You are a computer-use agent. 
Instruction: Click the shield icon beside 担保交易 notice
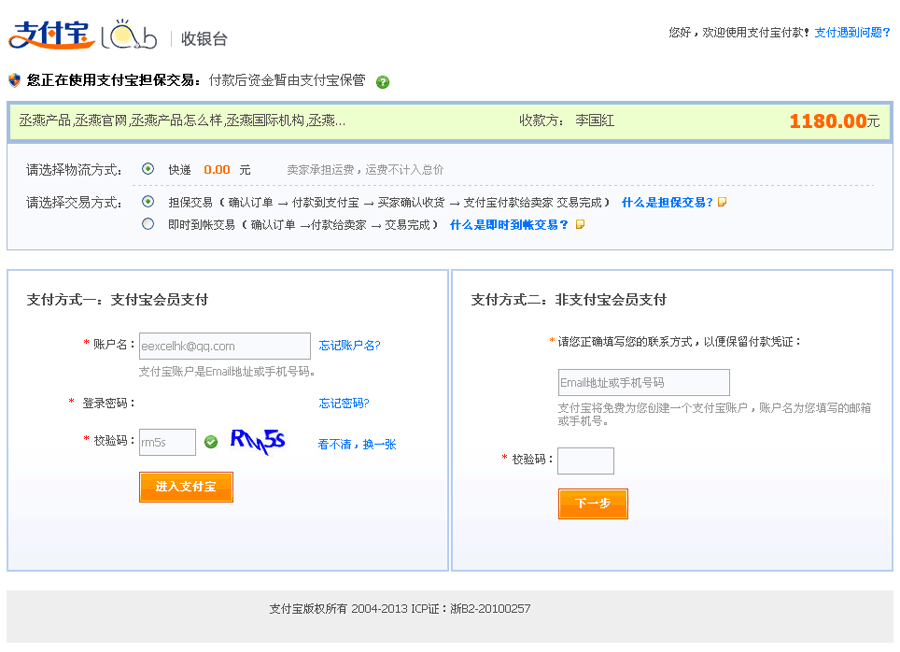[x=14, y=80]
